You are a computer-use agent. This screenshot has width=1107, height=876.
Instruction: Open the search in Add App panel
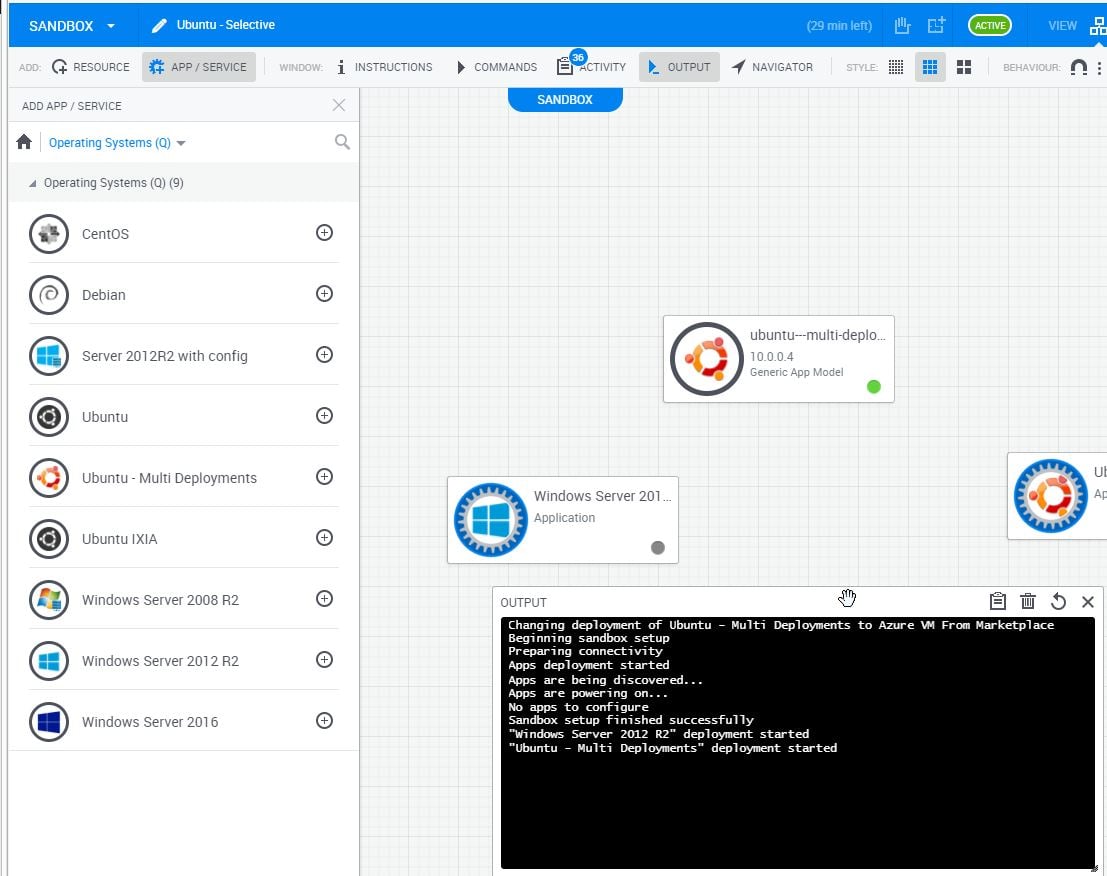coord(342,142)
